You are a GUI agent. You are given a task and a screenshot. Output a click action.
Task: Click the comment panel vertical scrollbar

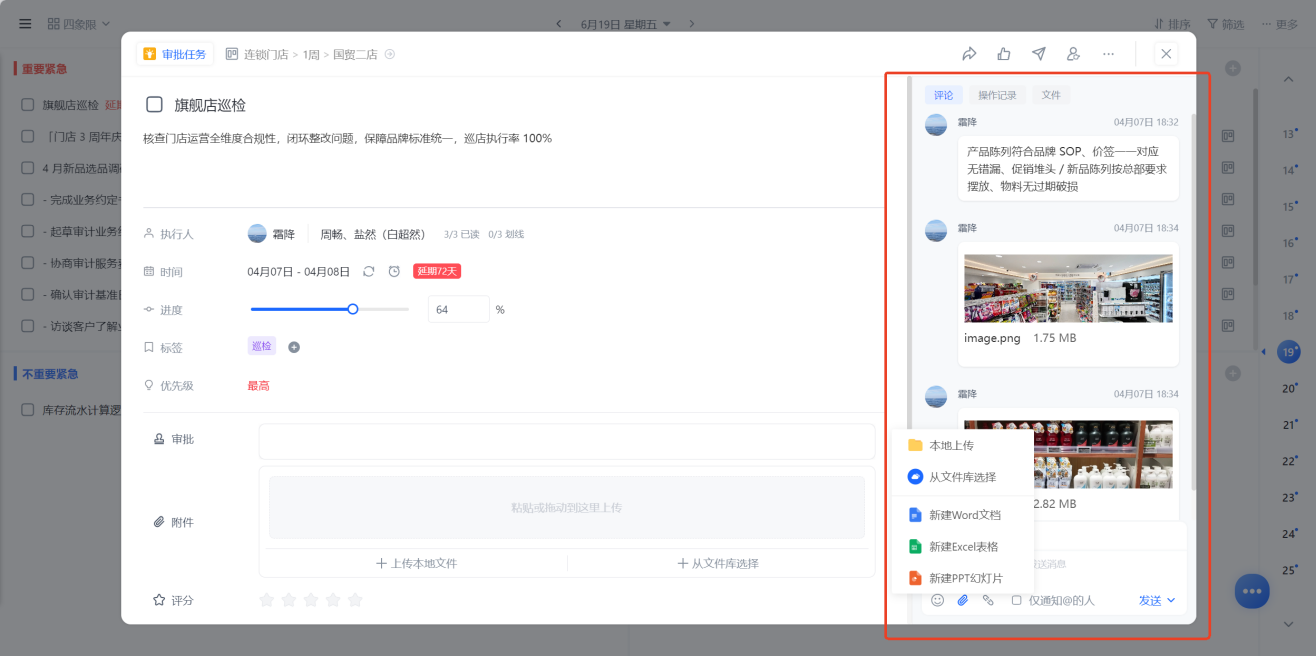(x=1193, y=300)
